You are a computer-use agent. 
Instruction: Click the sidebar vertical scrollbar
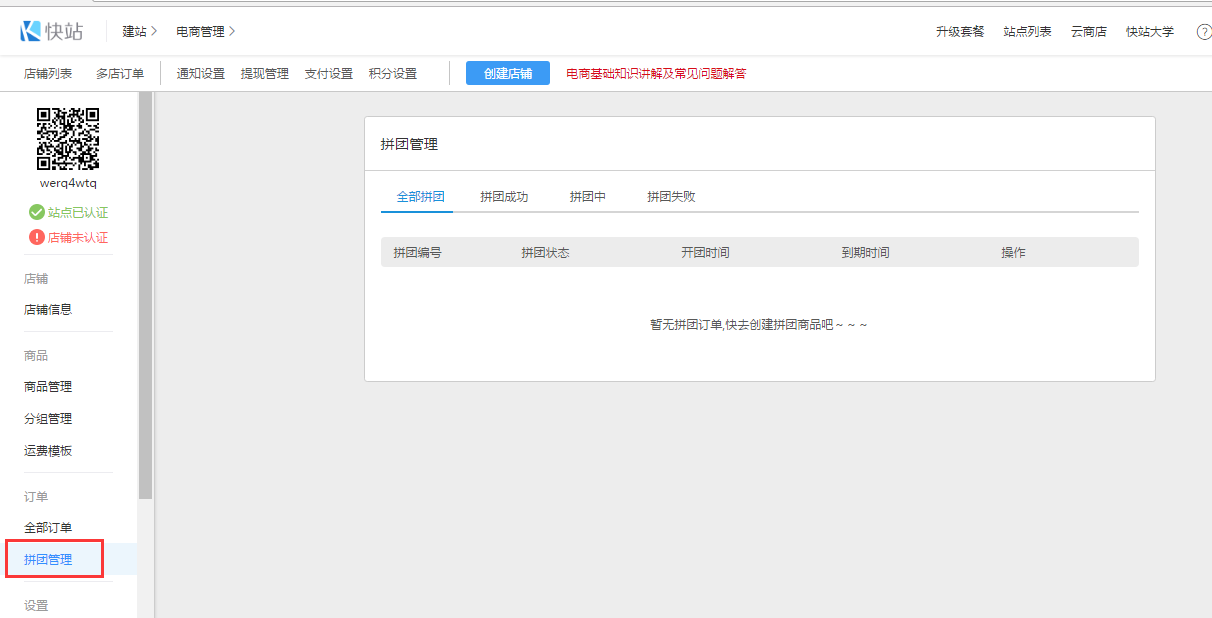point(146,300)
